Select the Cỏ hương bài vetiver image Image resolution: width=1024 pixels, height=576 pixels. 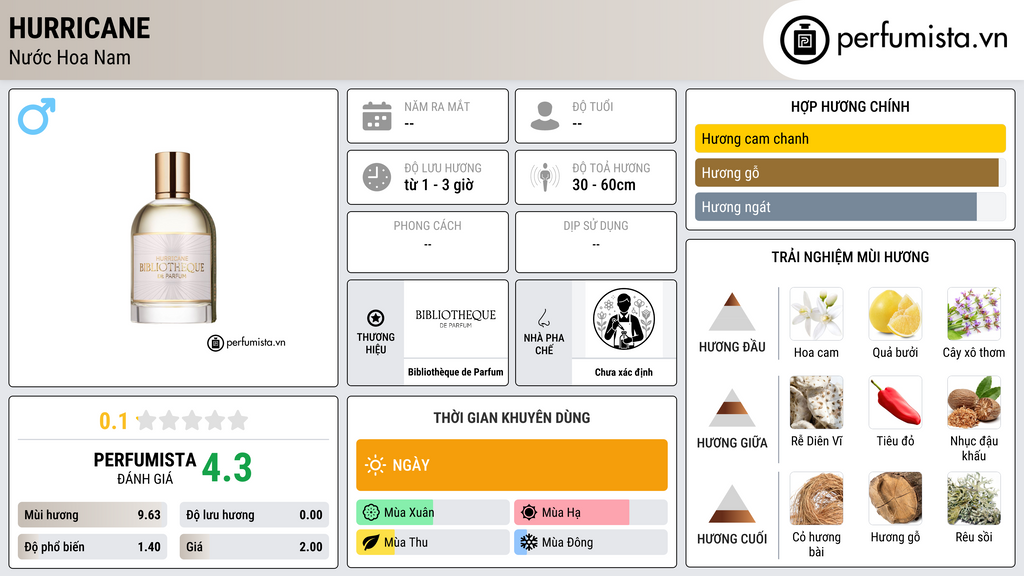tap(816, 499)
